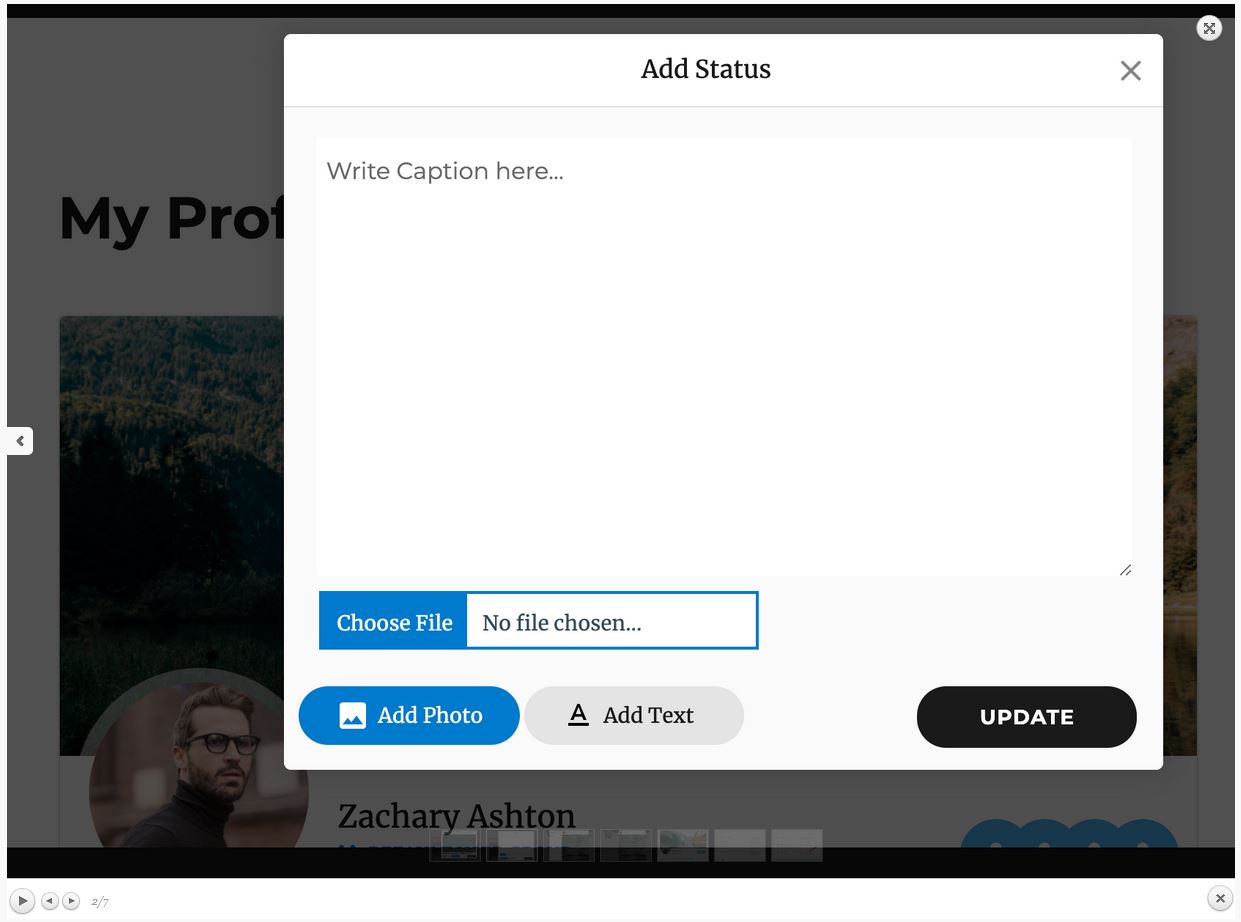This screenshot has width=1241, height=922.
Task: Click the Add Text underlined A icon
Action: click(x=578, y=714)
